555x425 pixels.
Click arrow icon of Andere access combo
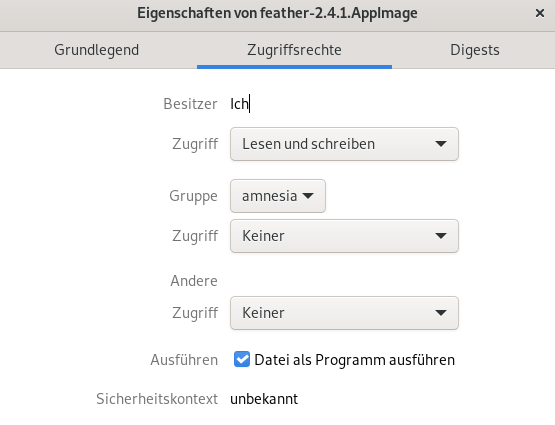(x=441, y=313)
